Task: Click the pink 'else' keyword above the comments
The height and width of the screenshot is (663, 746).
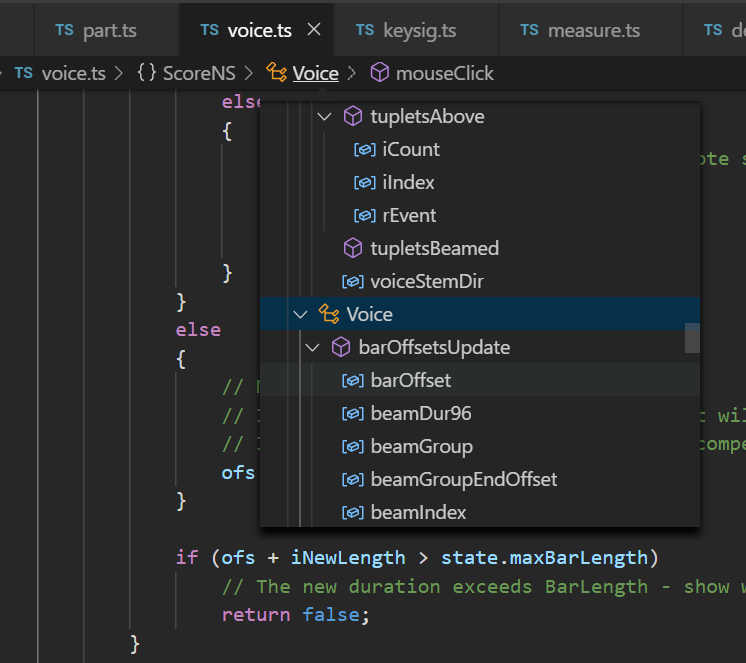Action: point(198,330)
